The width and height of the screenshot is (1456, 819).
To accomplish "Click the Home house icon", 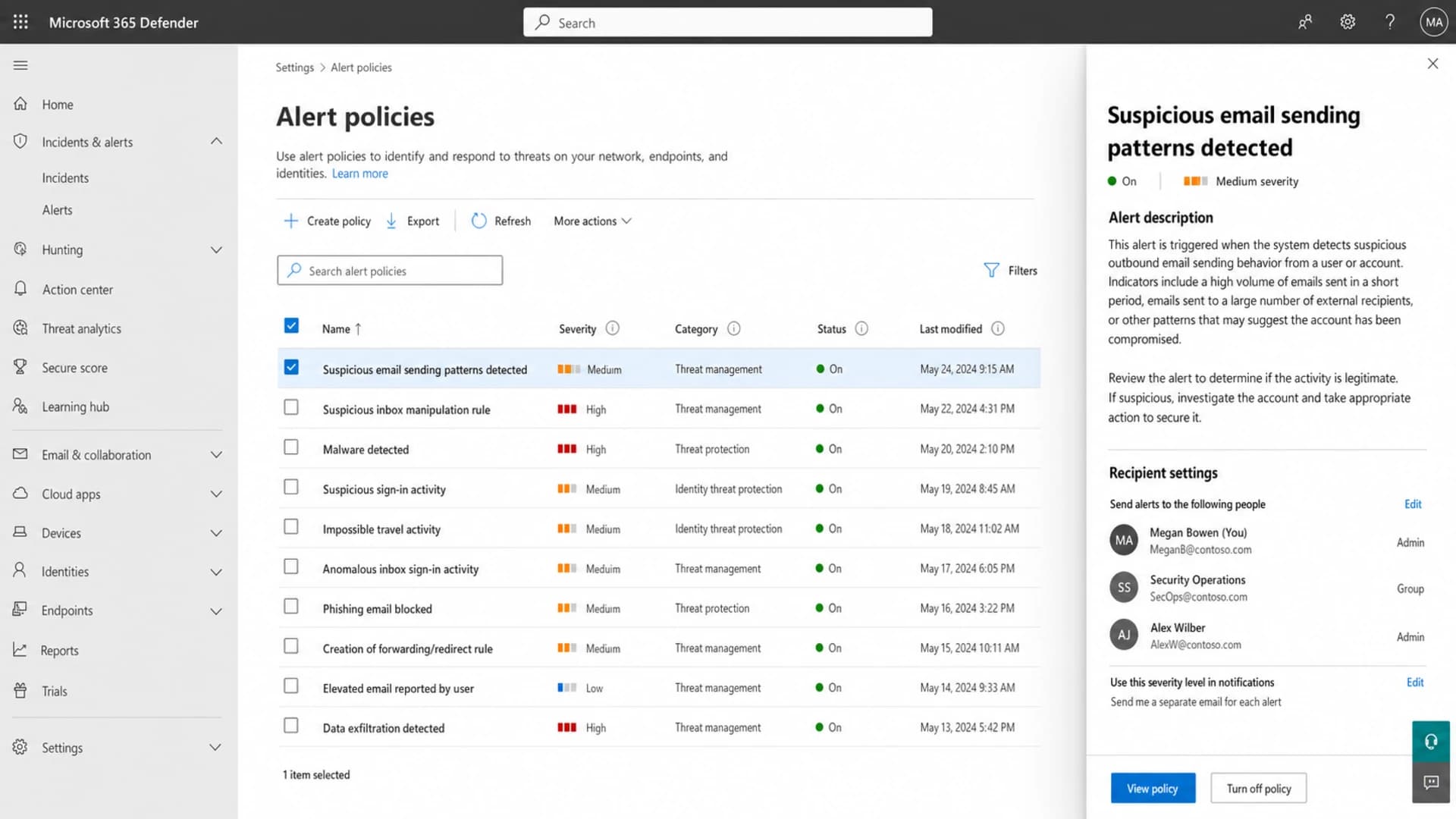I will pyautogui.click(x=20, y=104).
